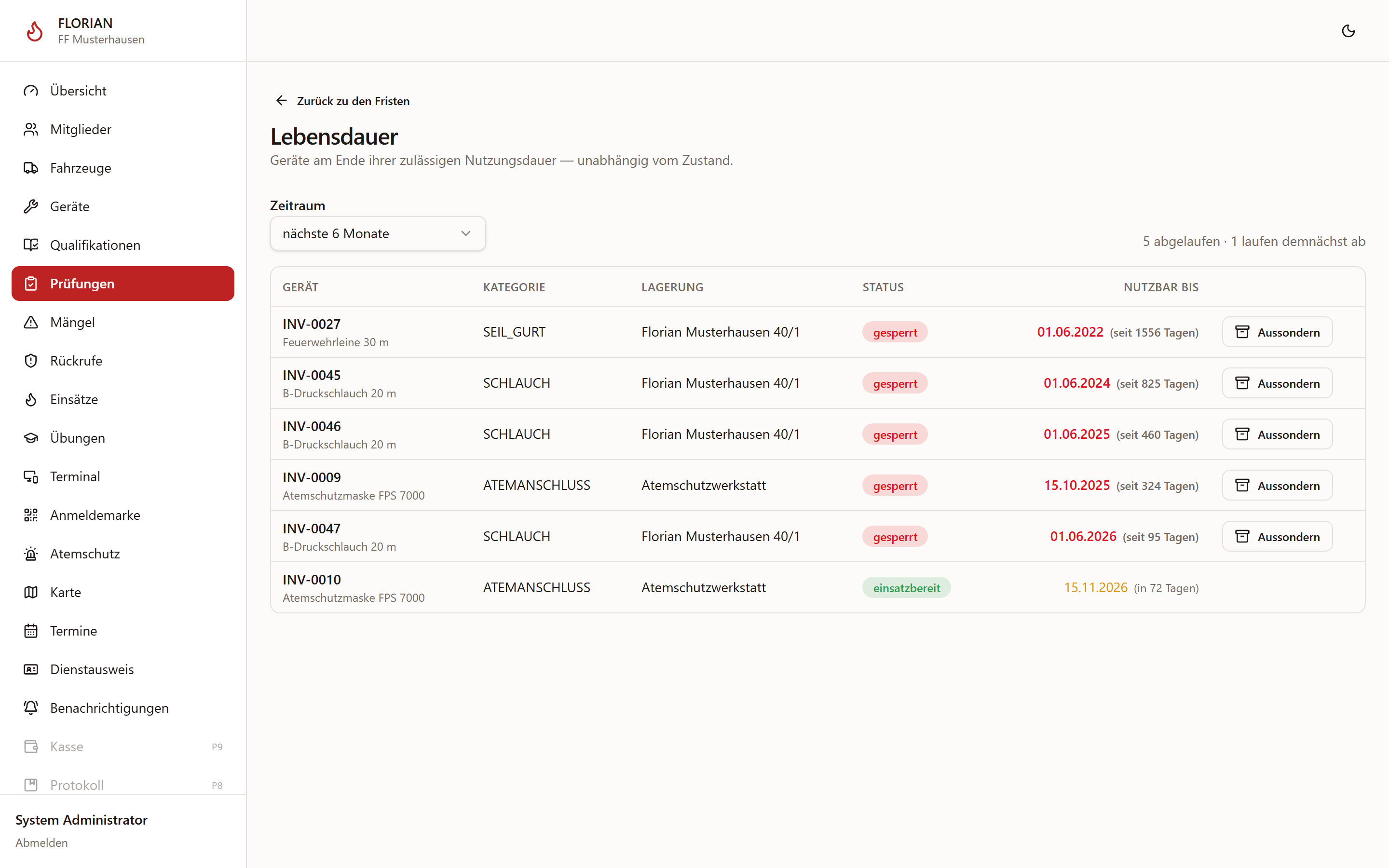The height and width of the screenshot is (868, 1389).
Task: Click the Anmeldemarke QR code icon
Action: point(31,515)
